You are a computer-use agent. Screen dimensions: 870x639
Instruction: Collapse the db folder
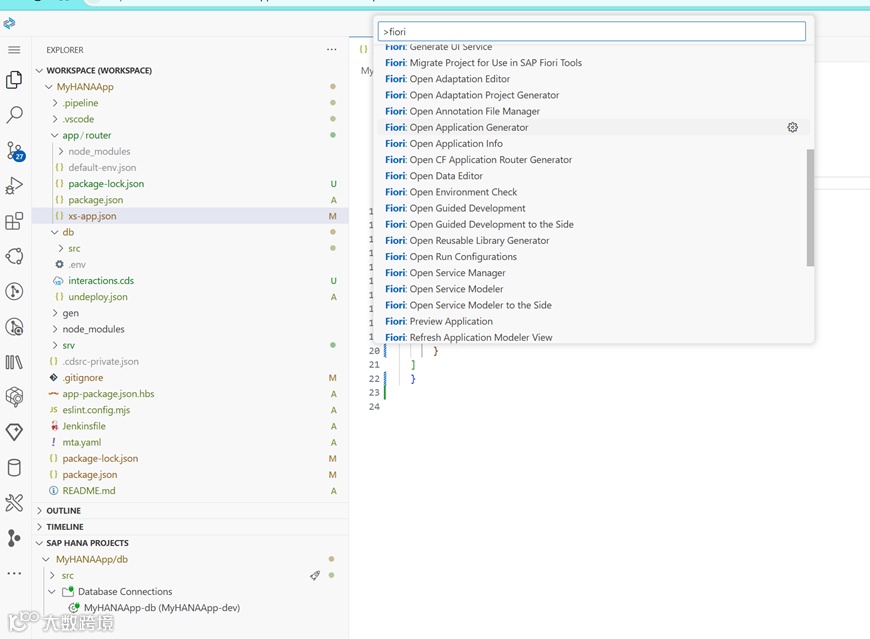point(54,232)
